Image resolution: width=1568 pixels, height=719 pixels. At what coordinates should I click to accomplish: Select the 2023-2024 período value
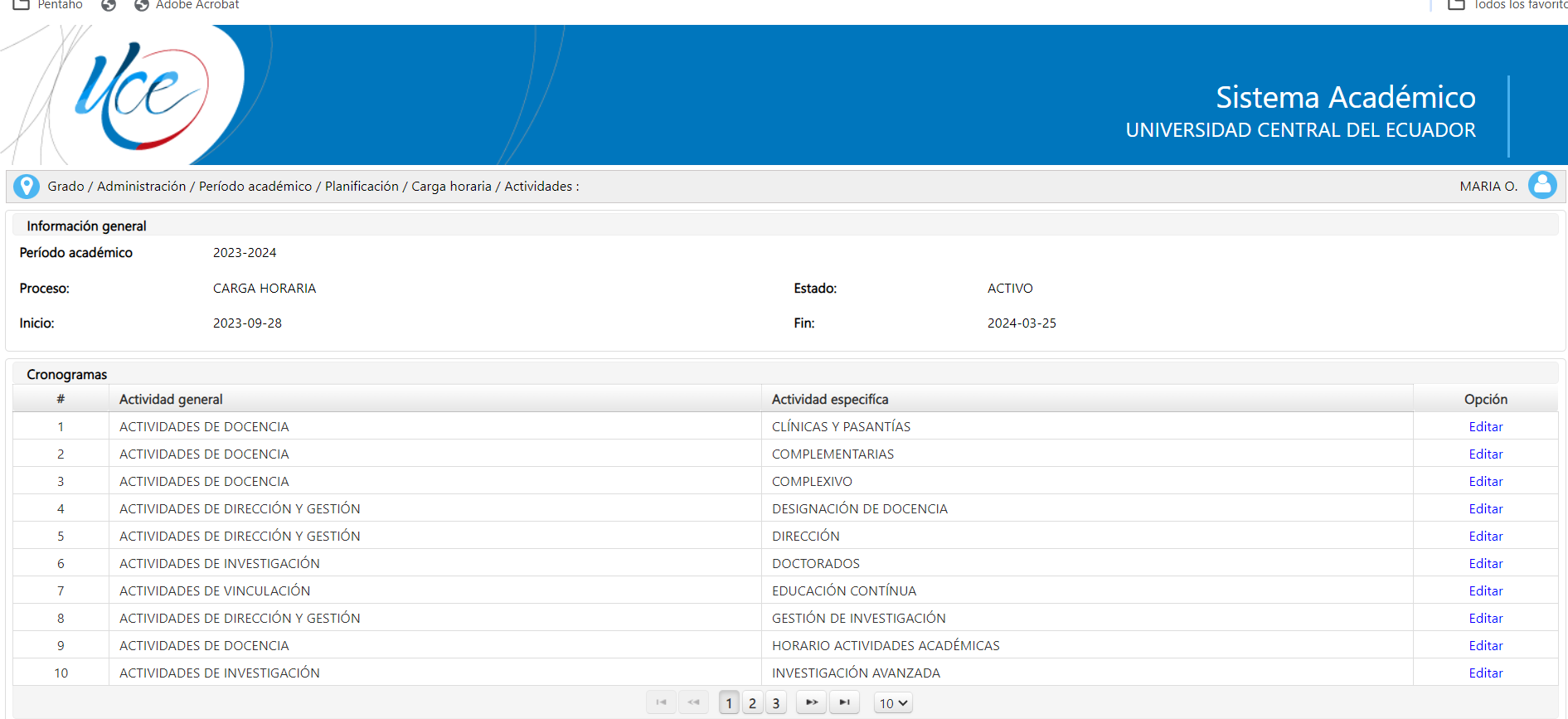pos(245,252)
